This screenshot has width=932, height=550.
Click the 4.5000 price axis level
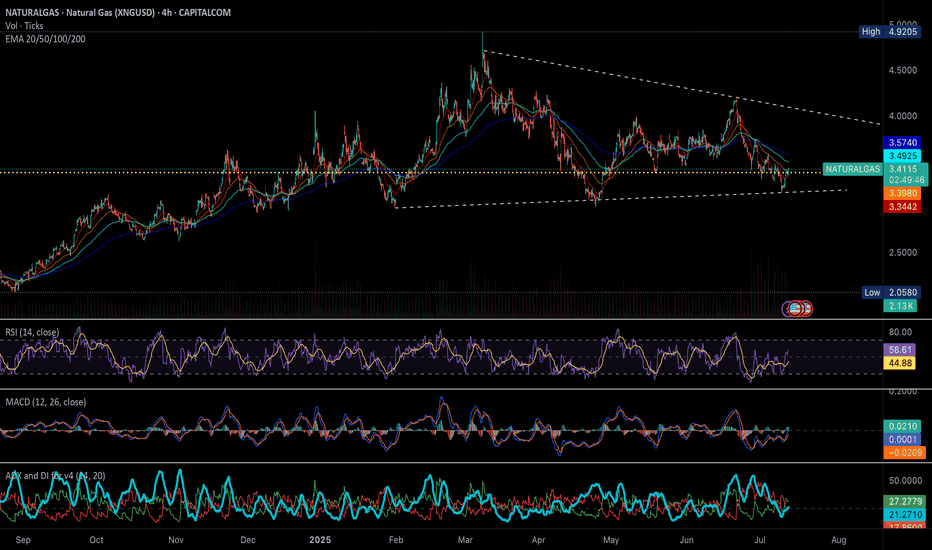[x=902, y=70]
